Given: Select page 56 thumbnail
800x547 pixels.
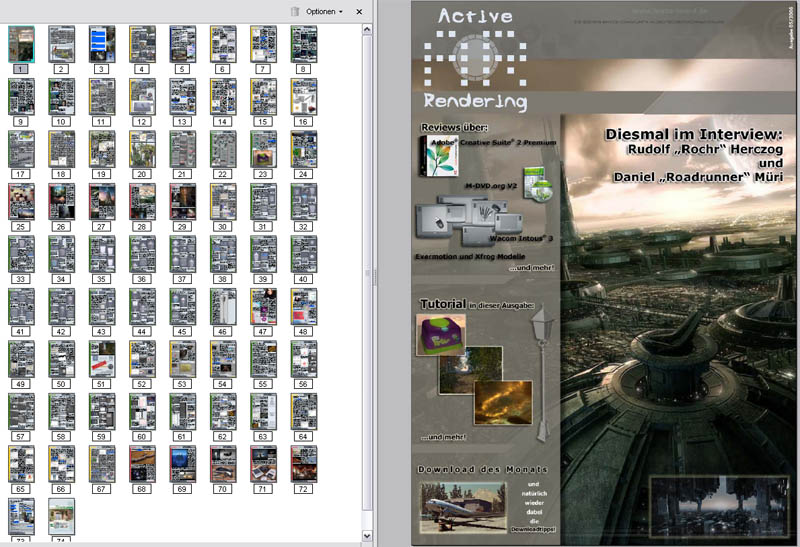Looking at the screenshot, I should pos(304,360).
